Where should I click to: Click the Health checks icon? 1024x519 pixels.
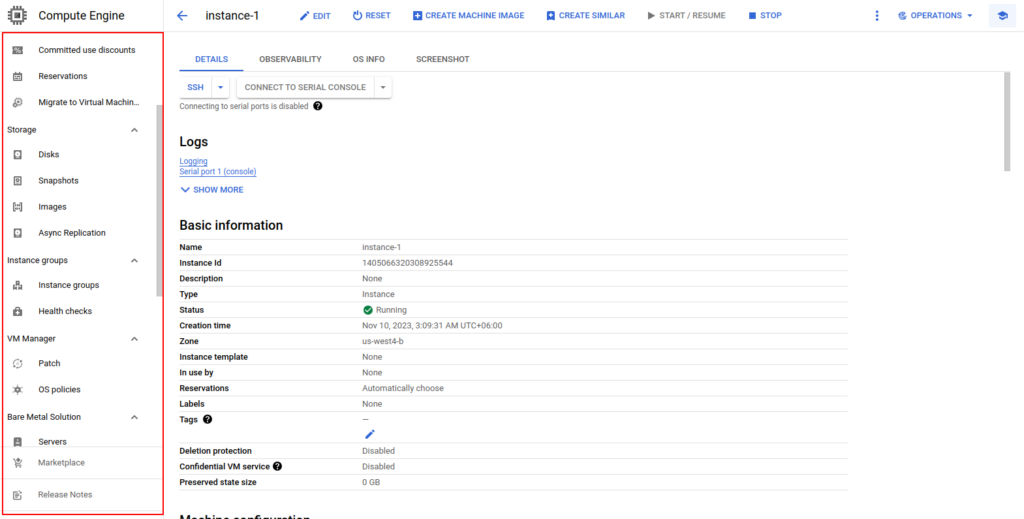click(18, 311)
